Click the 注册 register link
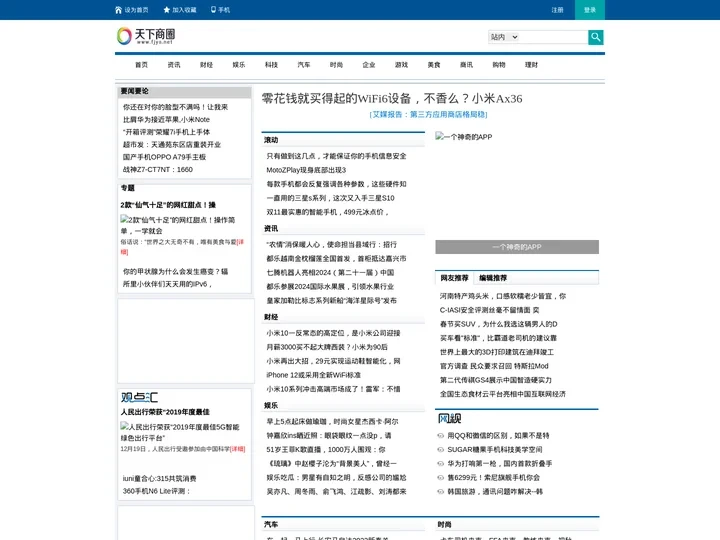The height and width of the screenshot is (540, 720). [x=557, y=10]
